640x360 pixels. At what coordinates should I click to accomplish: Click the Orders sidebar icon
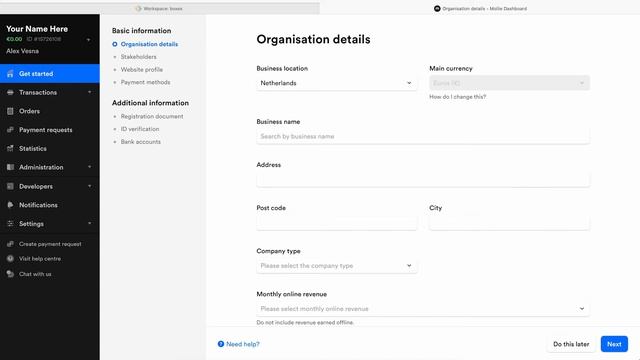[10, 111]
